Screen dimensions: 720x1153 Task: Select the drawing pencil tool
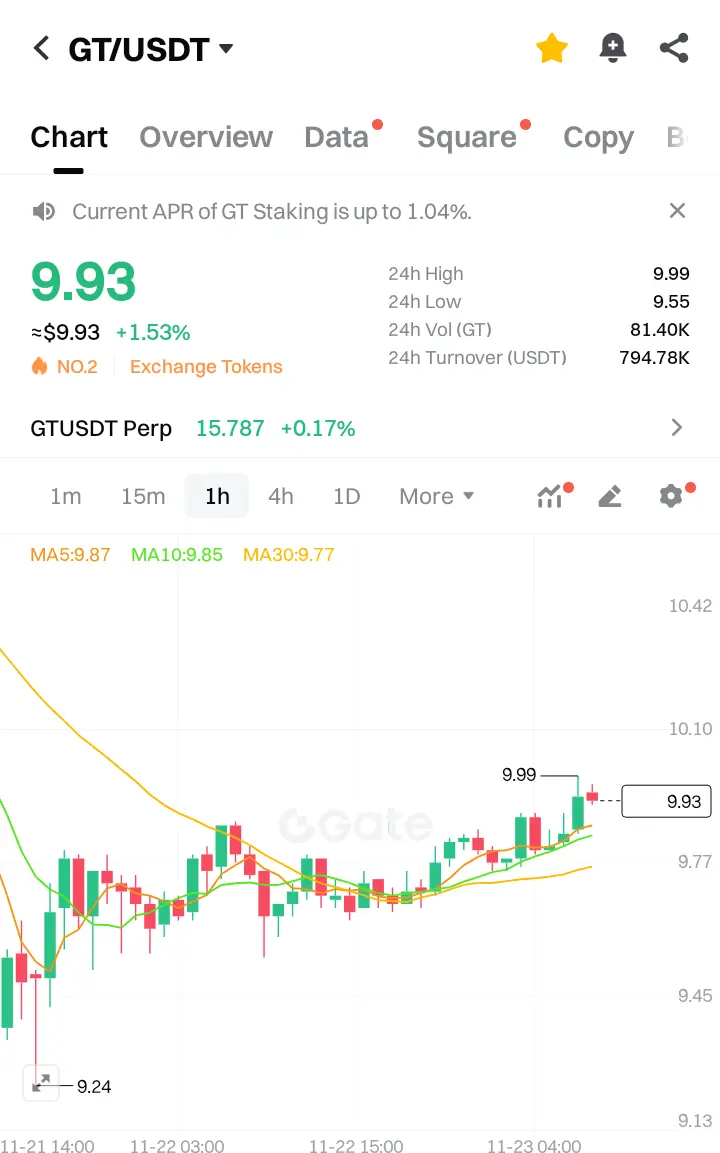coord(610,496)
